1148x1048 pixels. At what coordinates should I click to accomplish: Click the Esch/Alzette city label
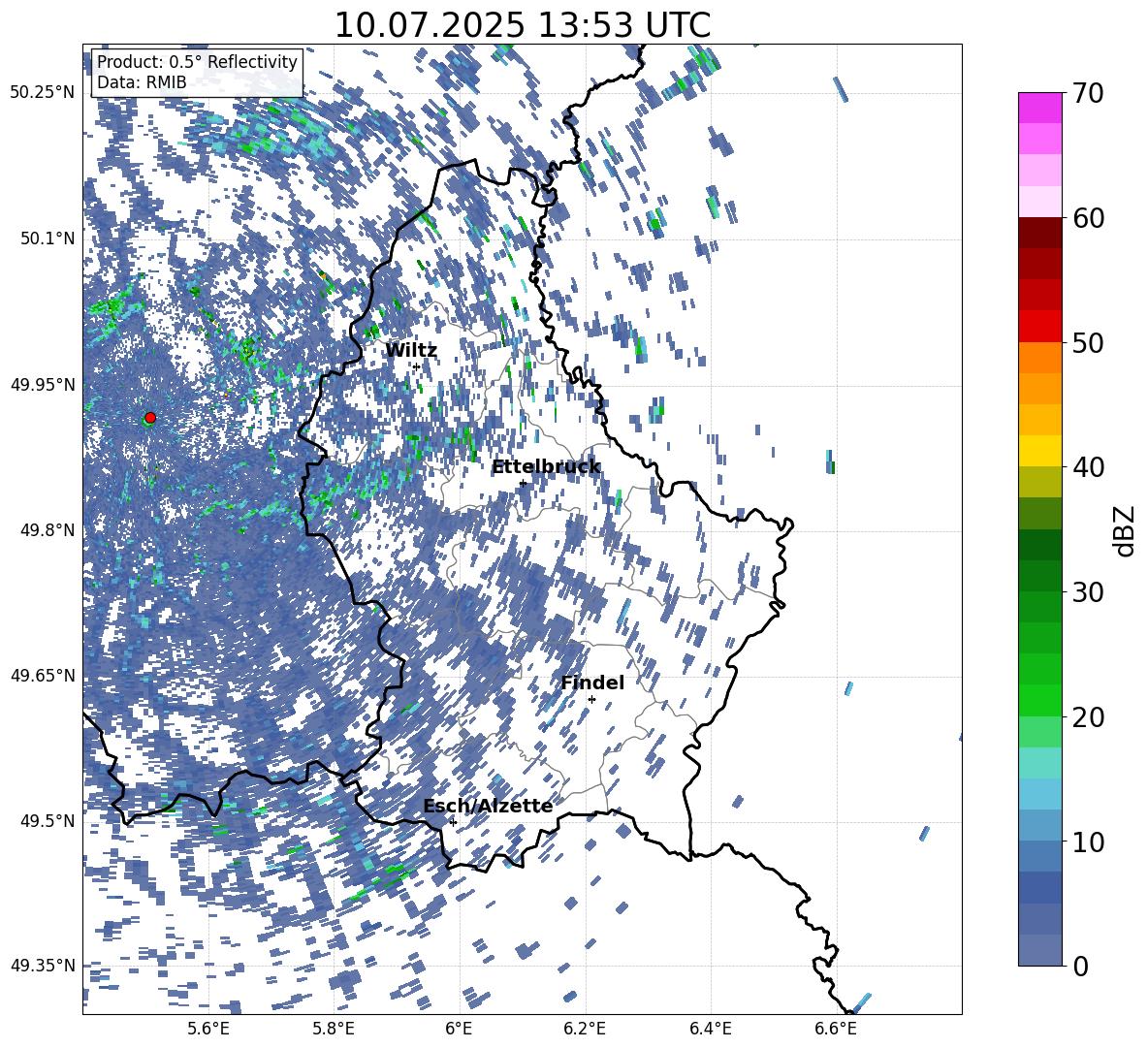pos(488,806)
